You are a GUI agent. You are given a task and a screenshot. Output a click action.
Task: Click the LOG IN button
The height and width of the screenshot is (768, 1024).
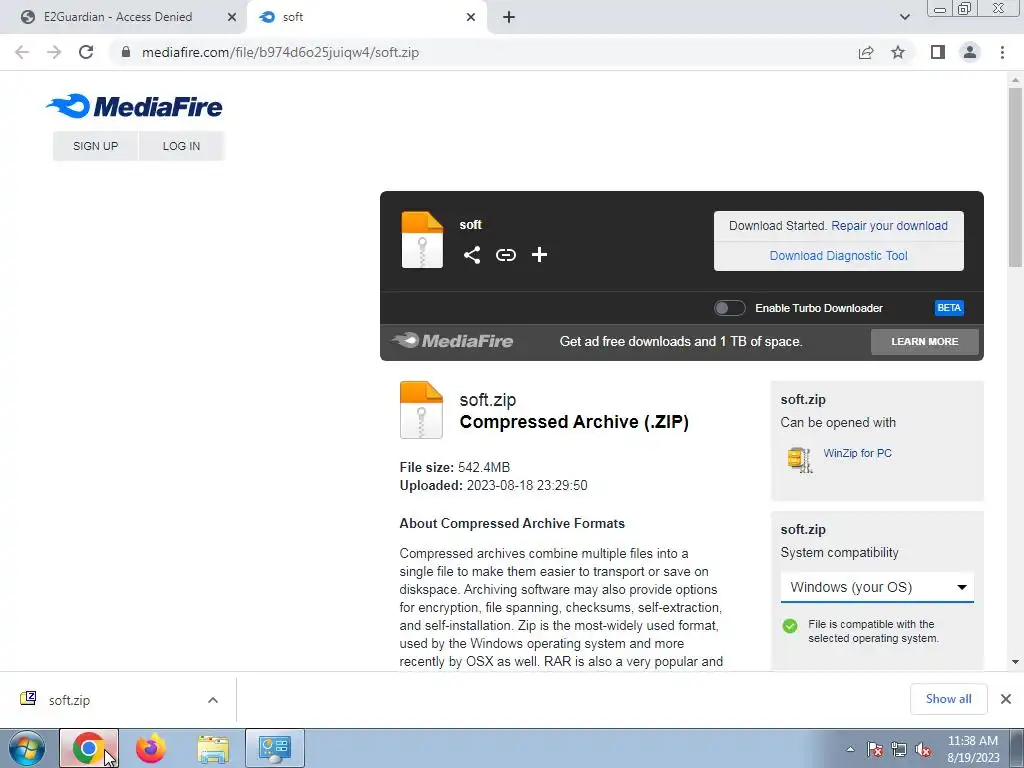click(182, 146)
